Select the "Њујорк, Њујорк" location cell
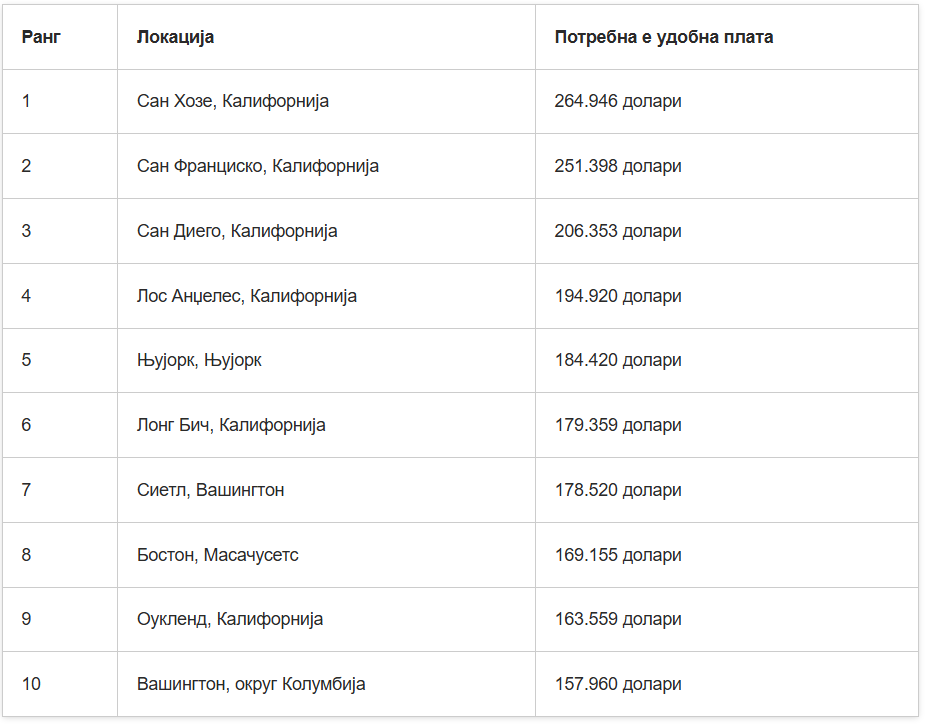This screenshot has width=930, height=726. tap(199, 360)
